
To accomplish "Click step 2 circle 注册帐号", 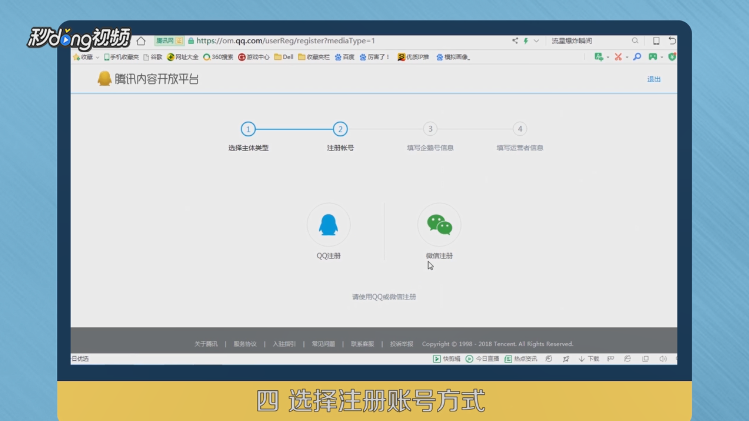I will (340, 129).
